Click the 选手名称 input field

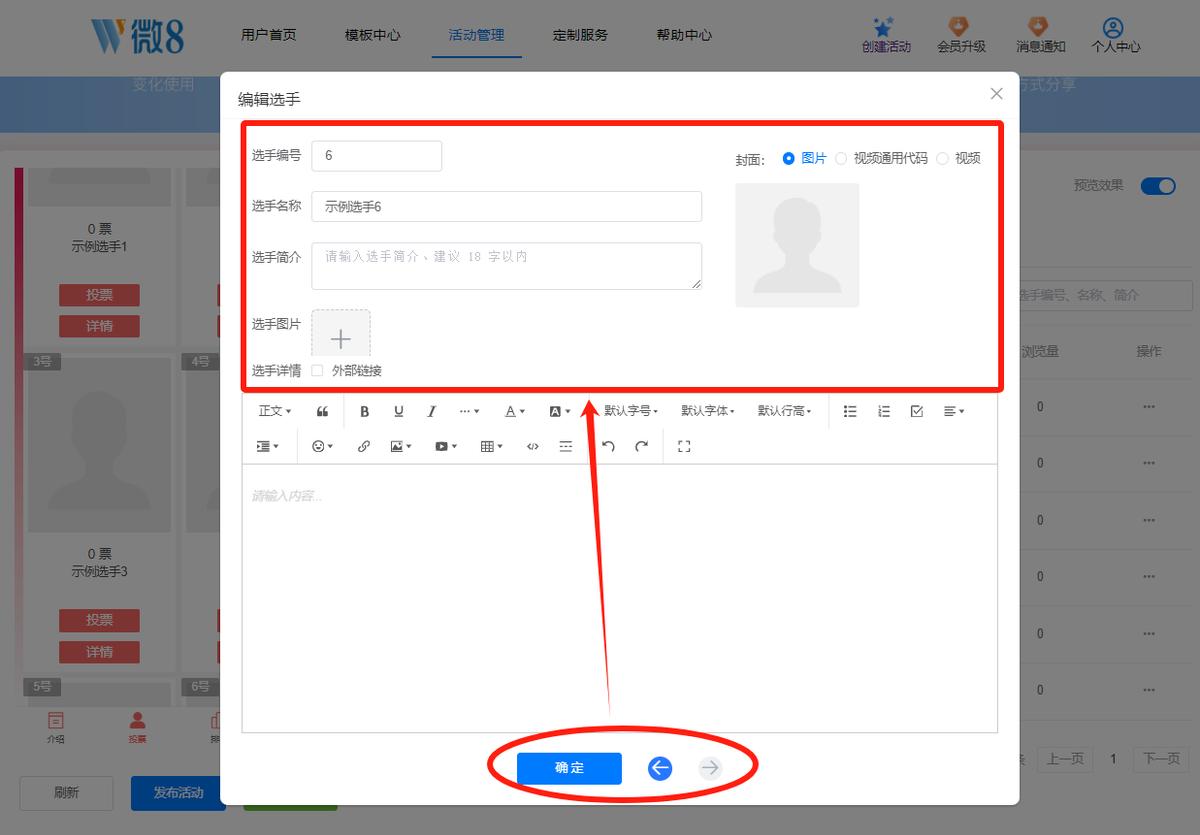(507, 207)
